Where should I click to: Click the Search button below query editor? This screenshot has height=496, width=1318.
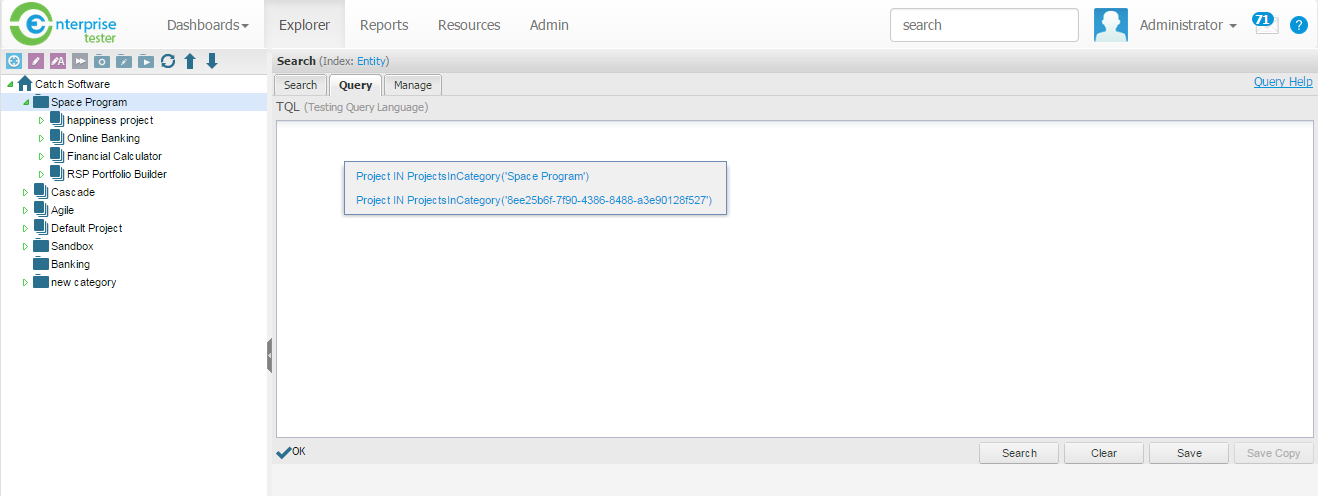tap(1019, 453)
